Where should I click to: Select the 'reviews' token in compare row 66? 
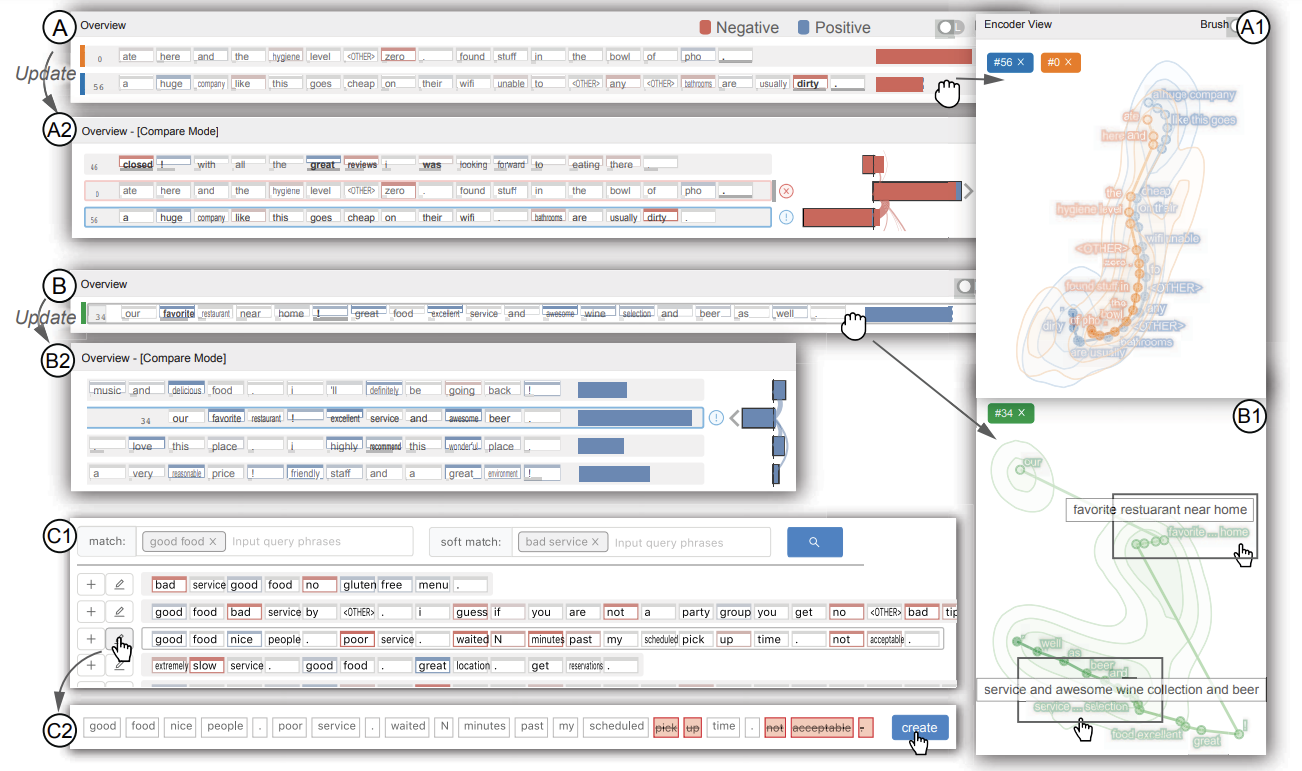361,164
